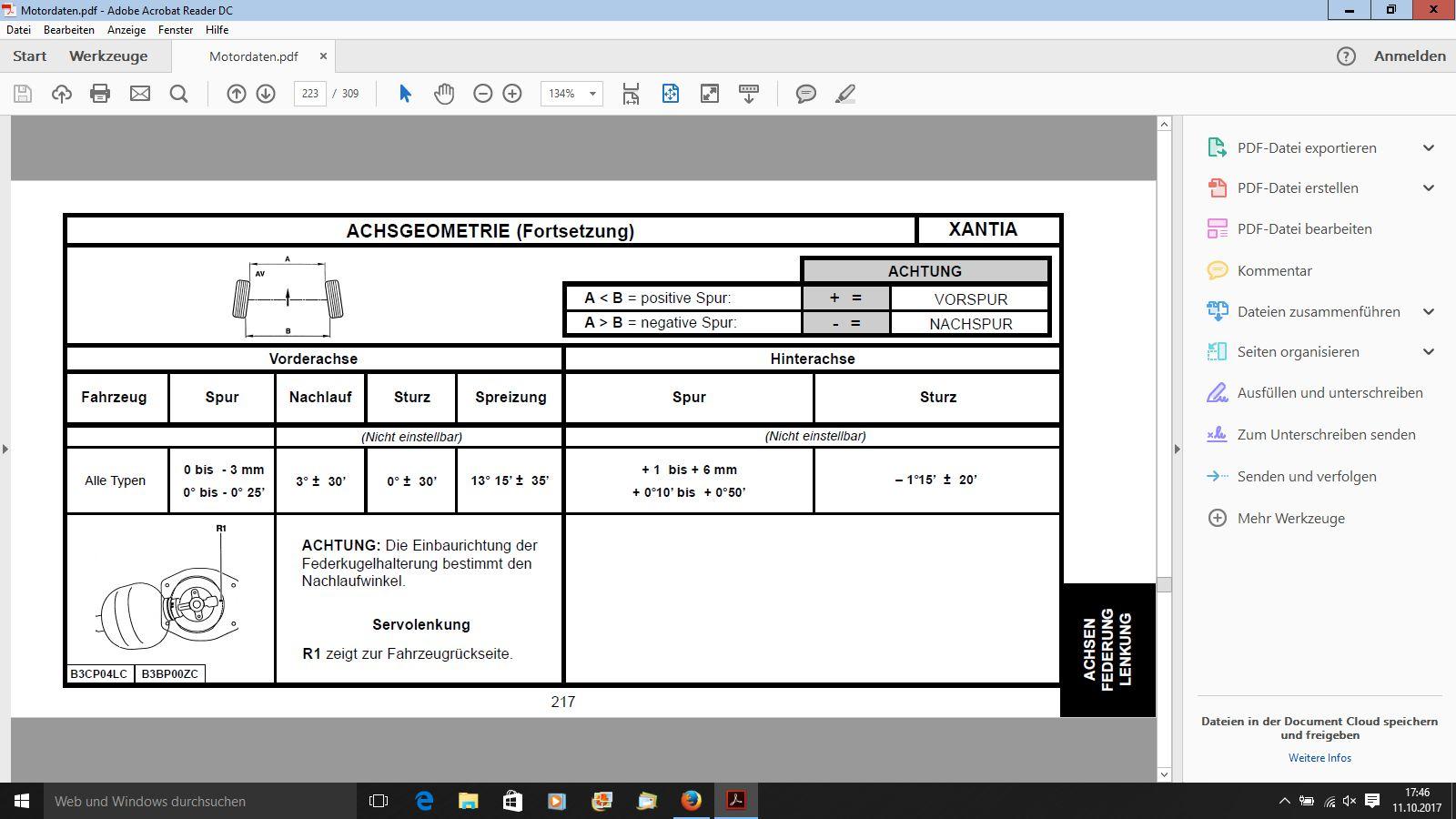Click the Anmelden sign-in button

1410,56
